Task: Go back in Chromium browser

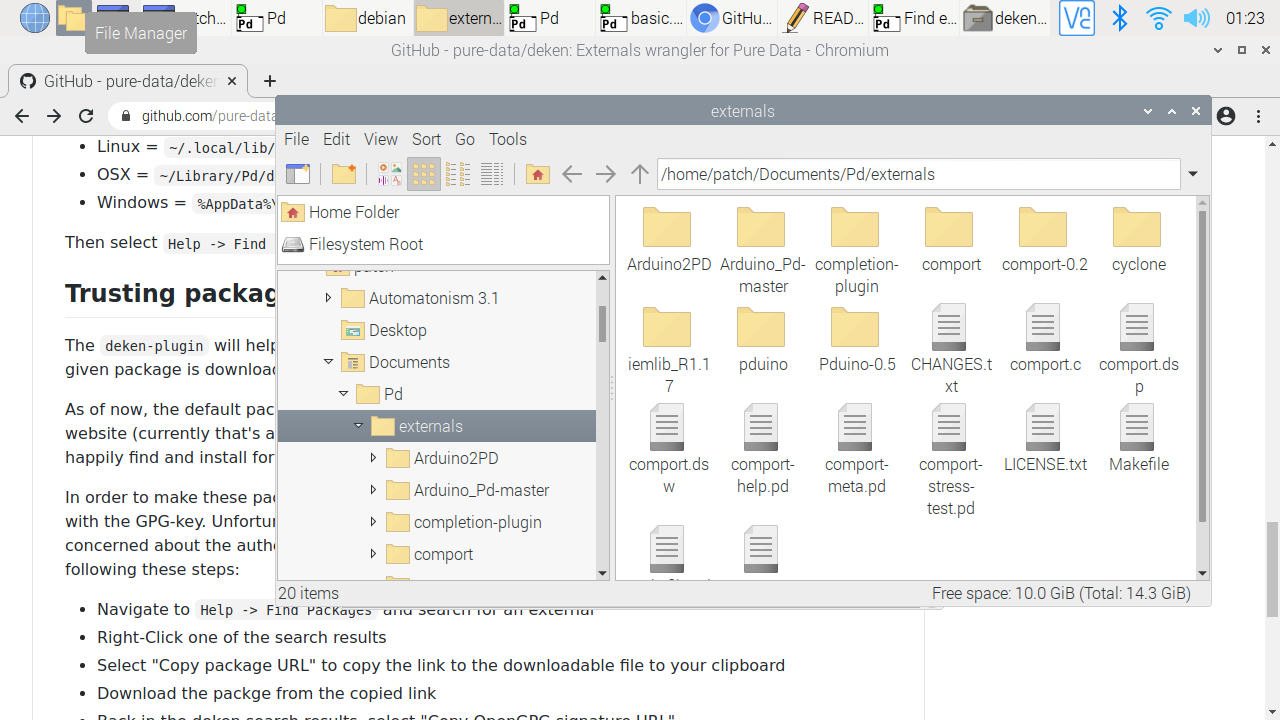Action: [x=22, y=116]
